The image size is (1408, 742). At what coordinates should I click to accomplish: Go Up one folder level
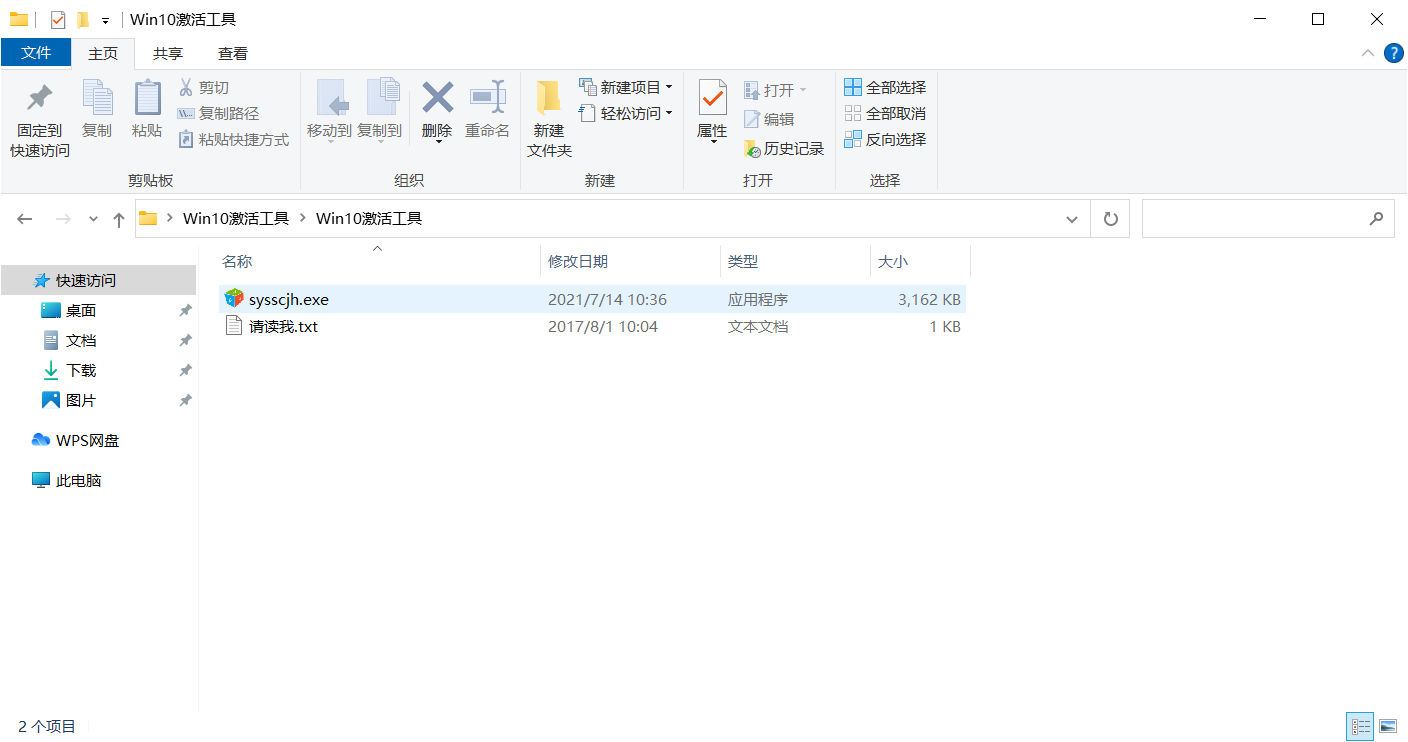tap(118, 219)
